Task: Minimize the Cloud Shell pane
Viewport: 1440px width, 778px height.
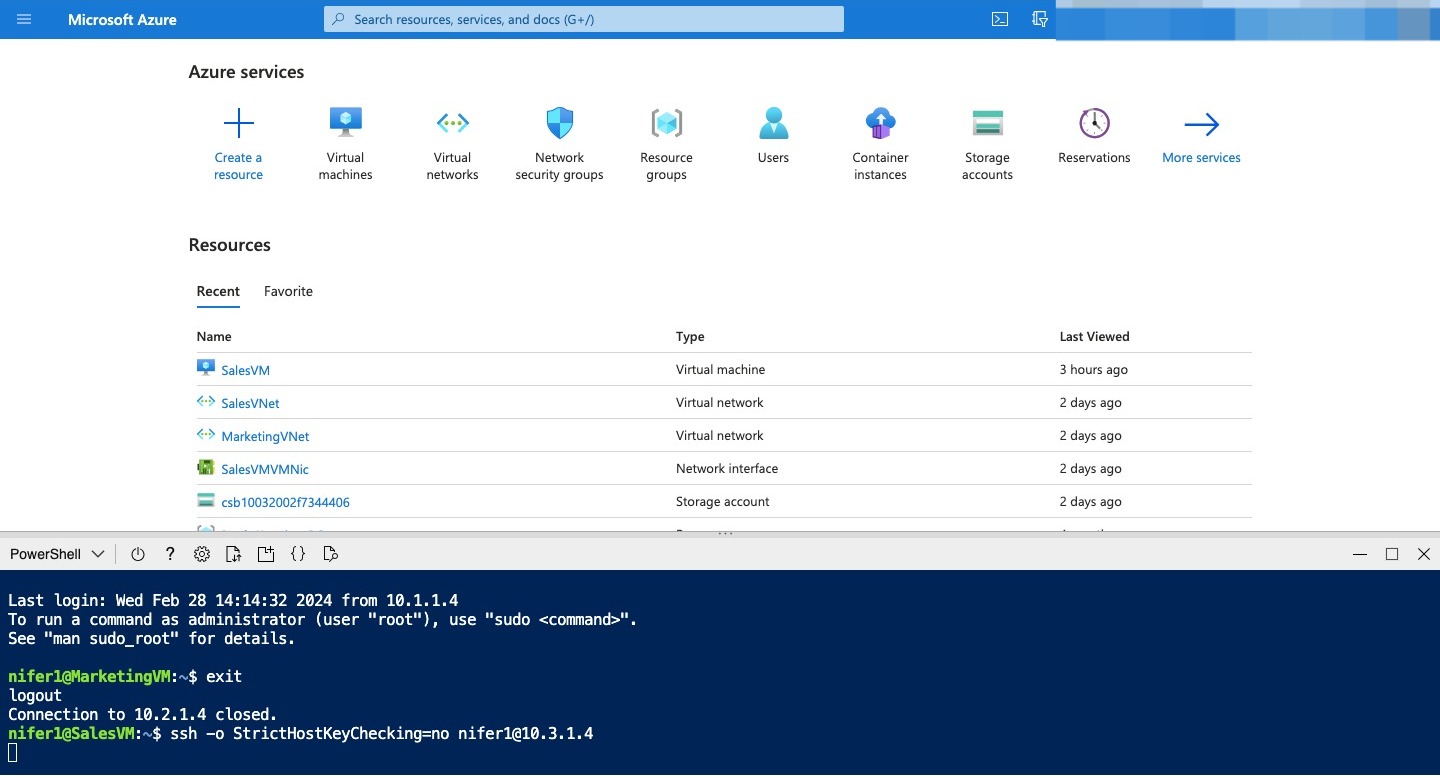Action: [1359, 554]
